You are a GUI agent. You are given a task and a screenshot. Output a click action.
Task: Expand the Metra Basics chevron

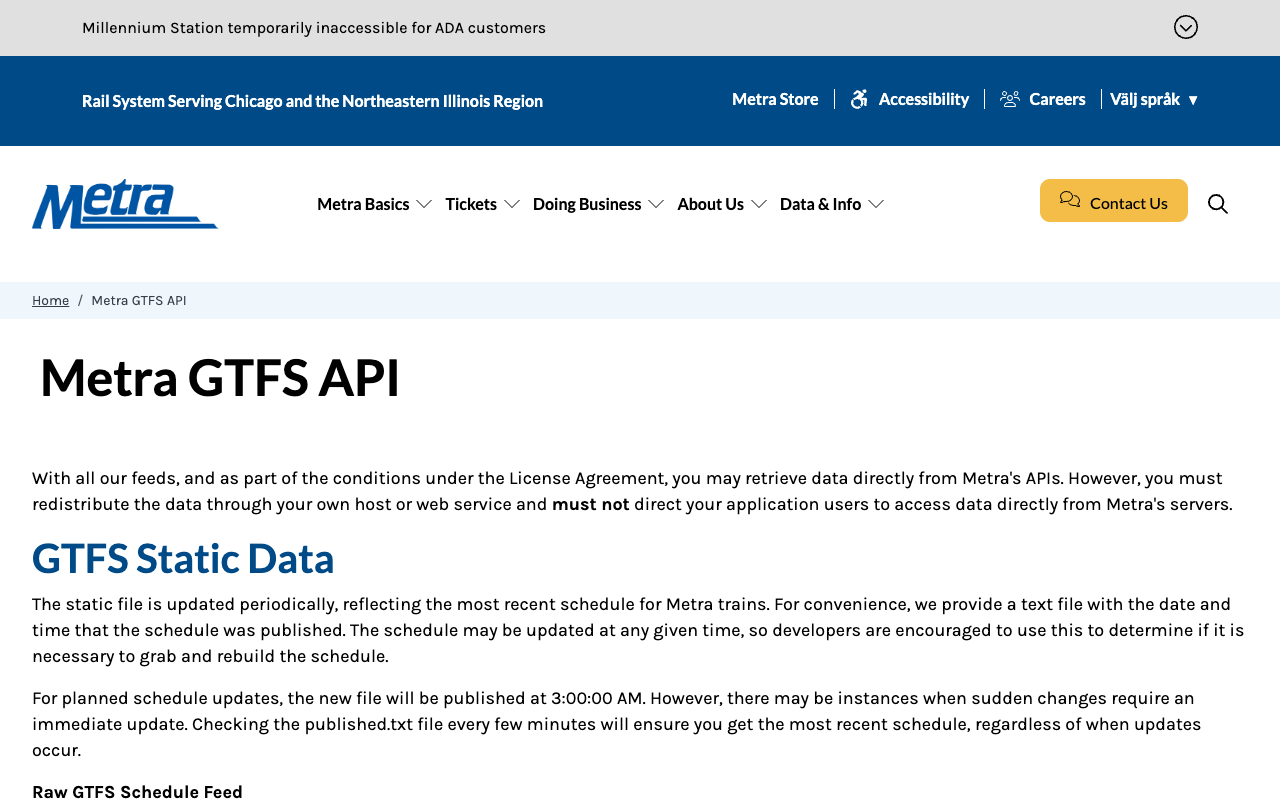pyautogui.click(x=424, y=204)
